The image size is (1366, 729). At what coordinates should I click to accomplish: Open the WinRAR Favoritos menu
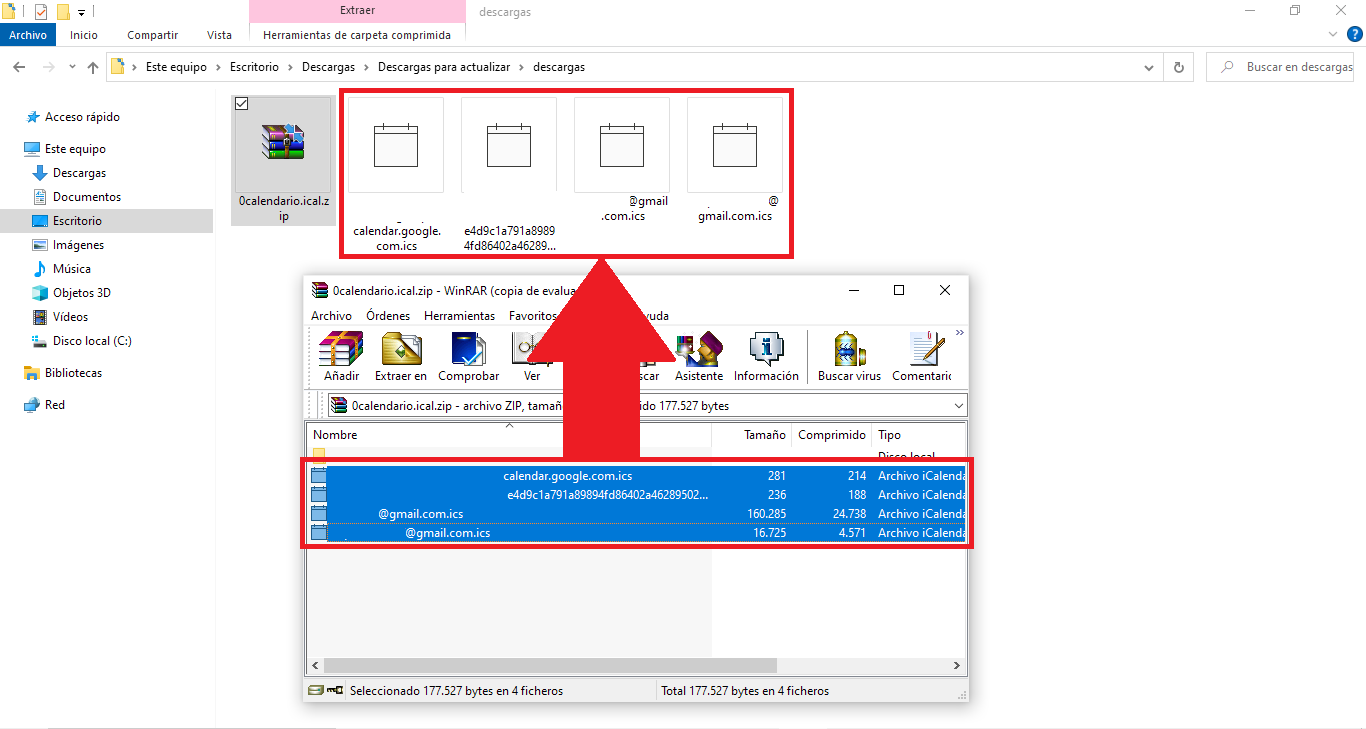click(532, 315)
